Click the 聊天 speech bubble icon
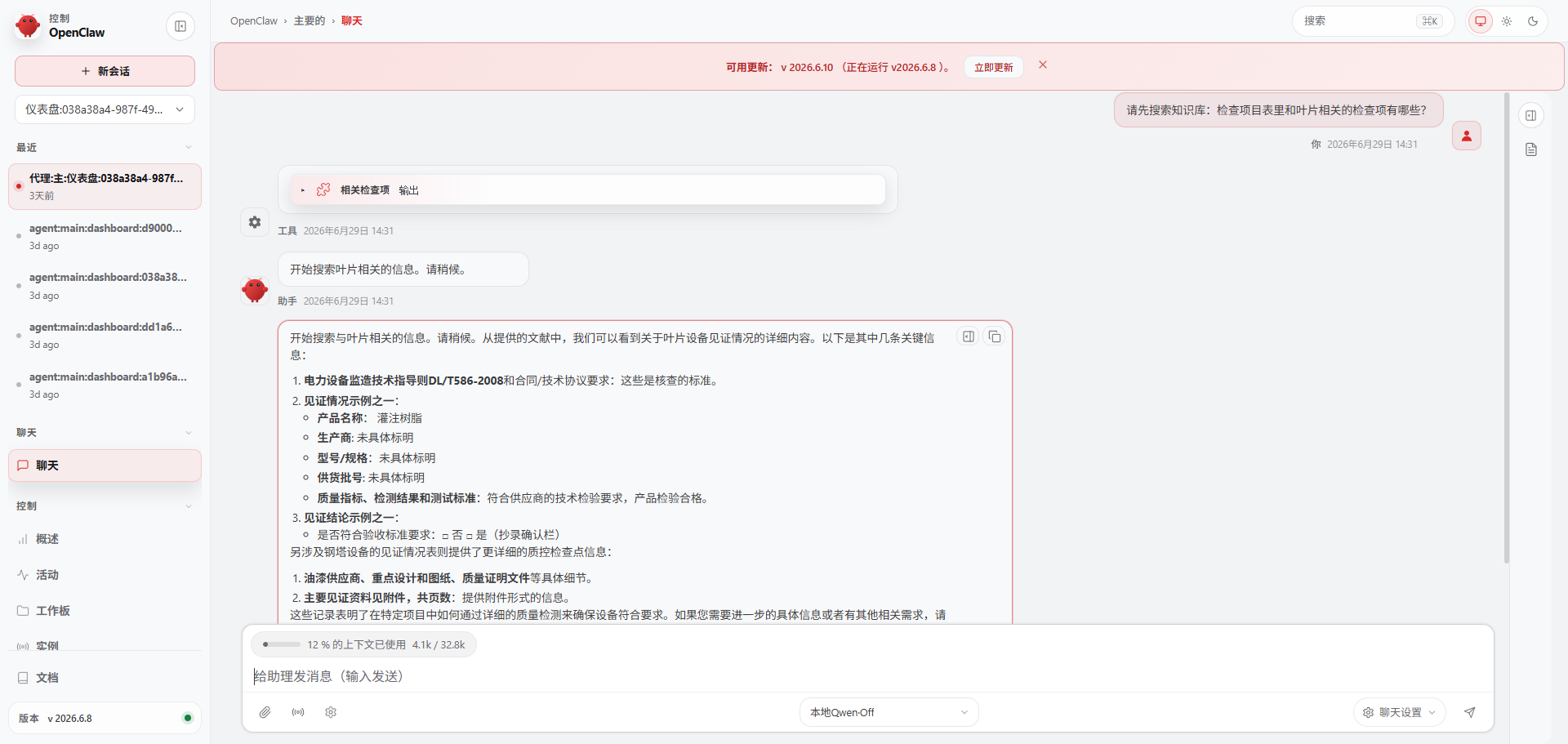The image size is (1568, 744). point(23,466)
